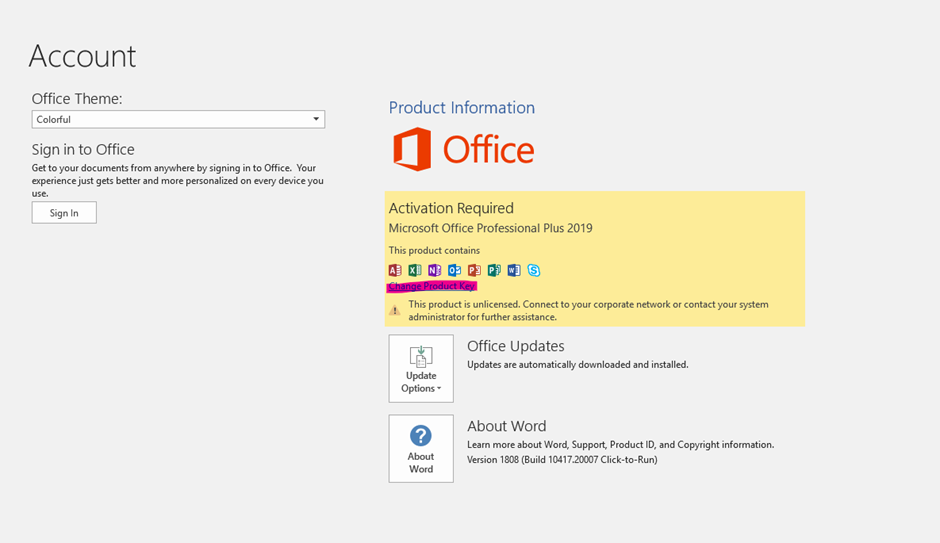Click the unlicensed warning triangle icon

coord(395,310)
